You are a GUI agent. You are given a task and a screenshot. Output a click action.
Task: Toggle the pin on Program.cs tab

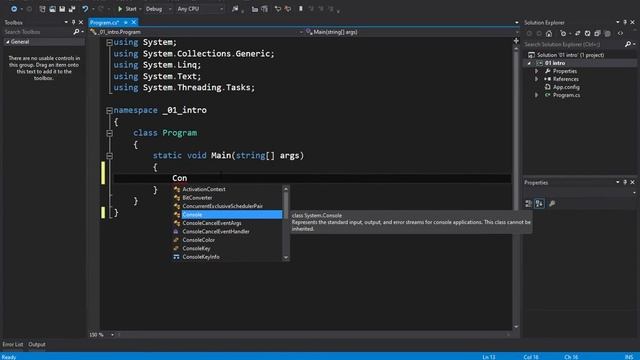(126, 22)
